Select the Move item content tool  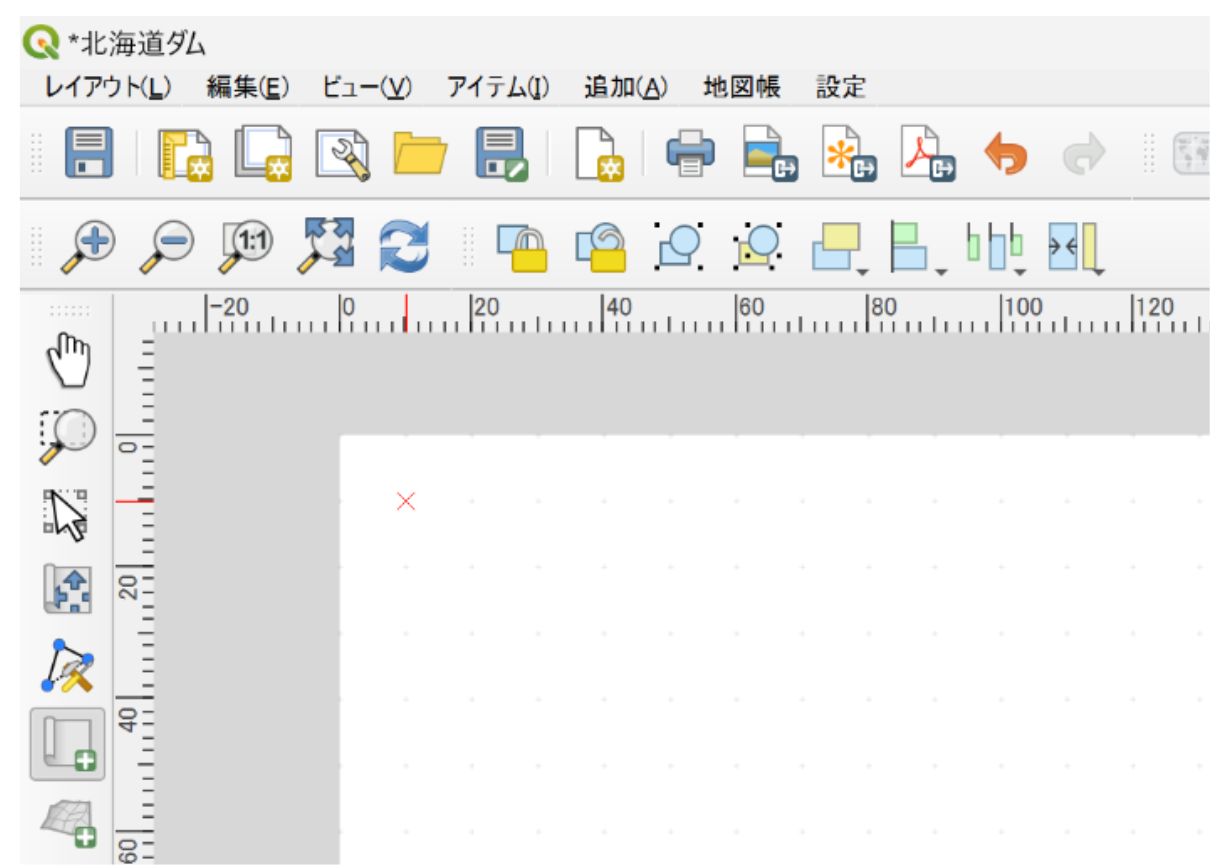point(68,588)
